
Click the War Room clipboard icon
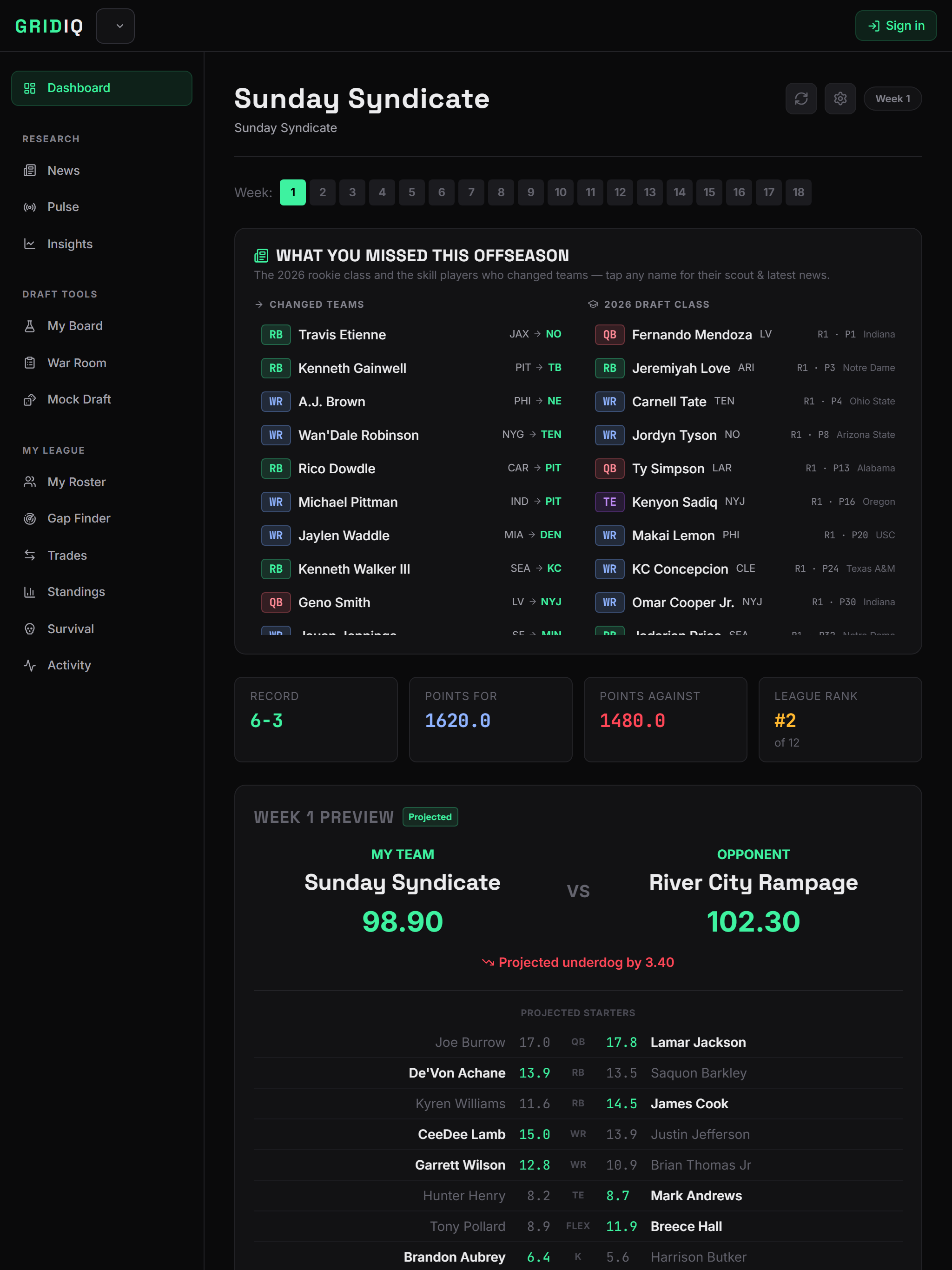click(x=30, y=363)
